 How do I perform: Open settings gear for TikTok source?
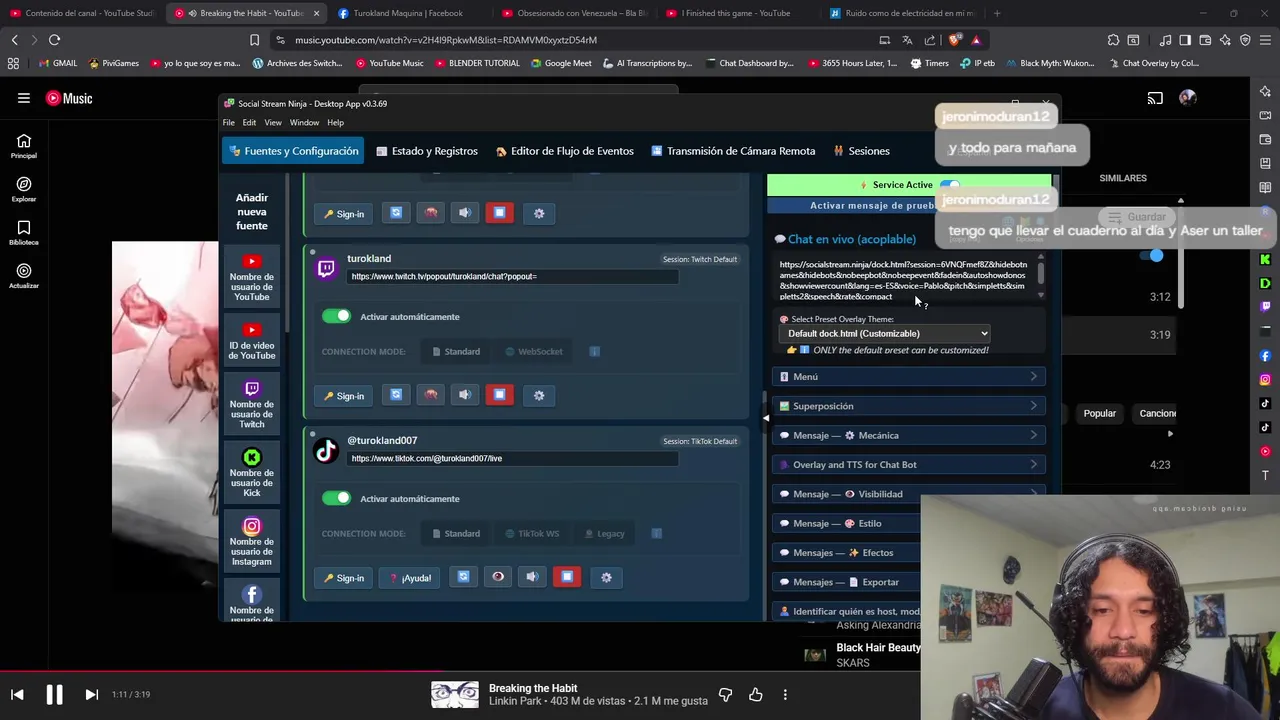pyautogui.click(x=606, y=577)
